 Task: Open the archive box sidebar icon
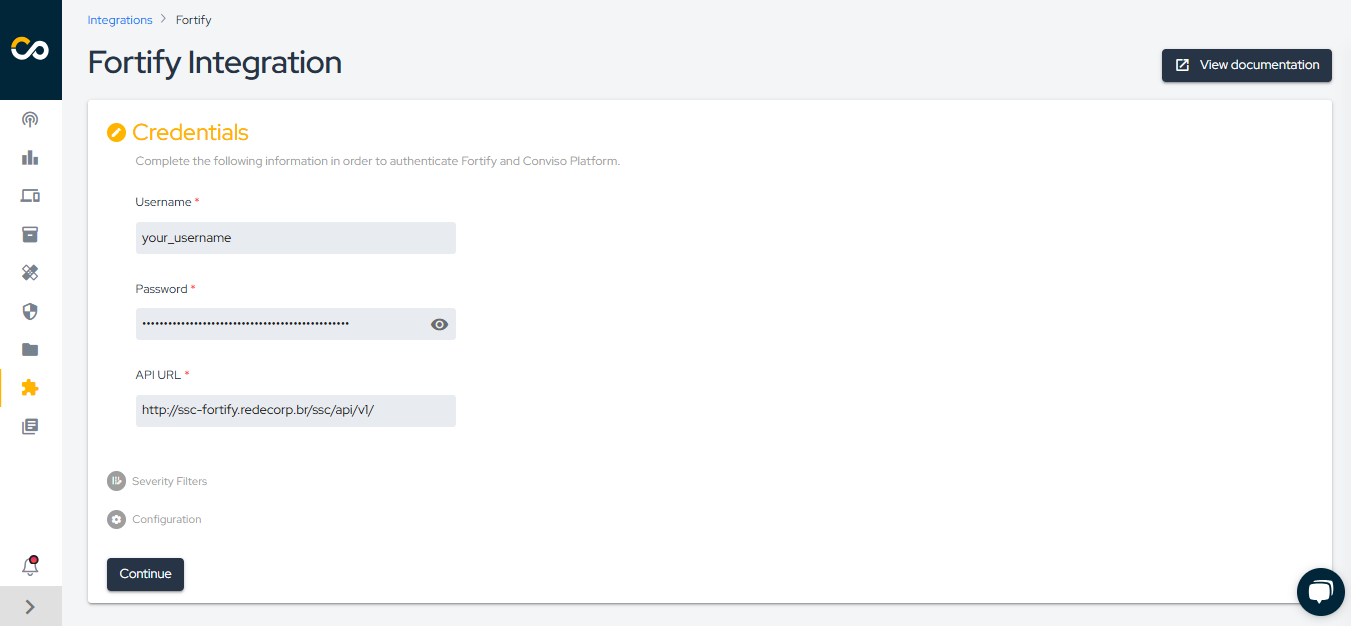30,234
